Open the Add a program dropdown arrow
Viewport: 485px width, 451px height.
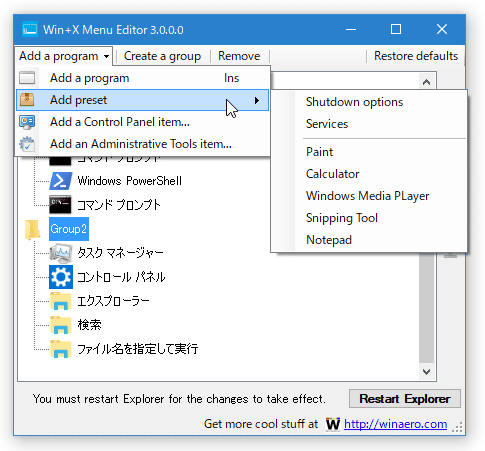(106, 56)
